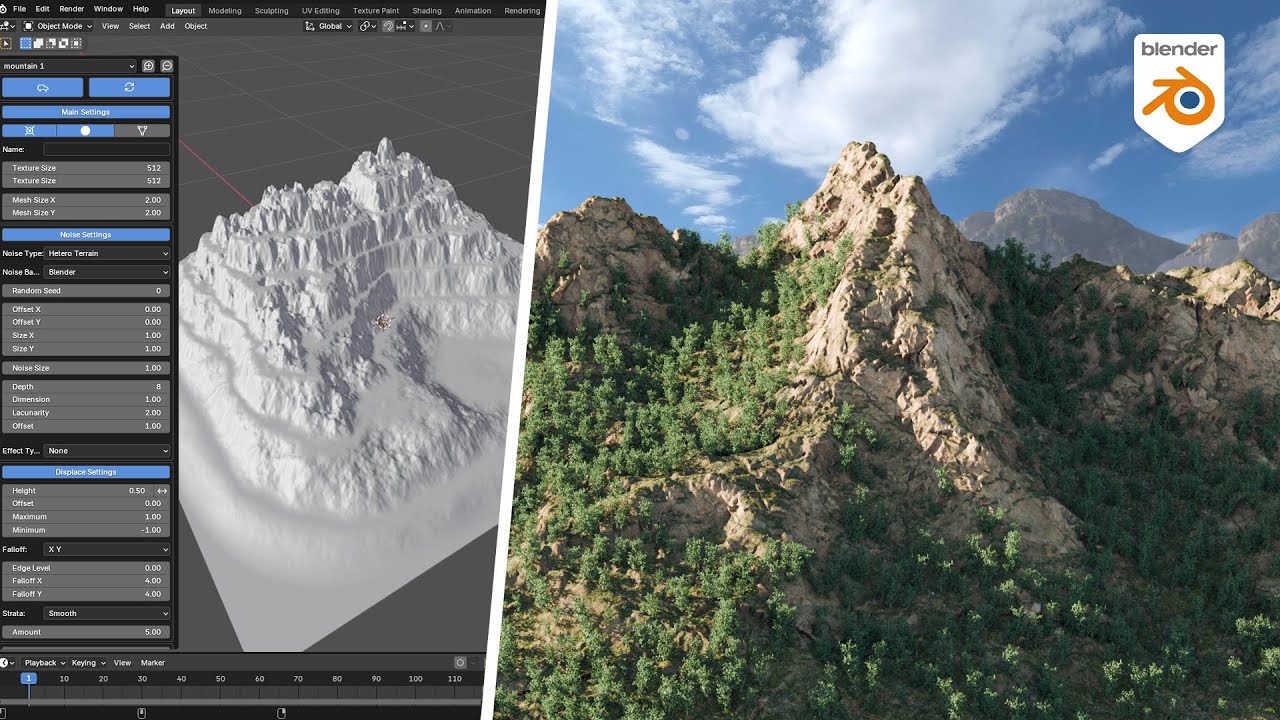
Task: Click the middle mouse status bar icon
Action: coord(141,712)
